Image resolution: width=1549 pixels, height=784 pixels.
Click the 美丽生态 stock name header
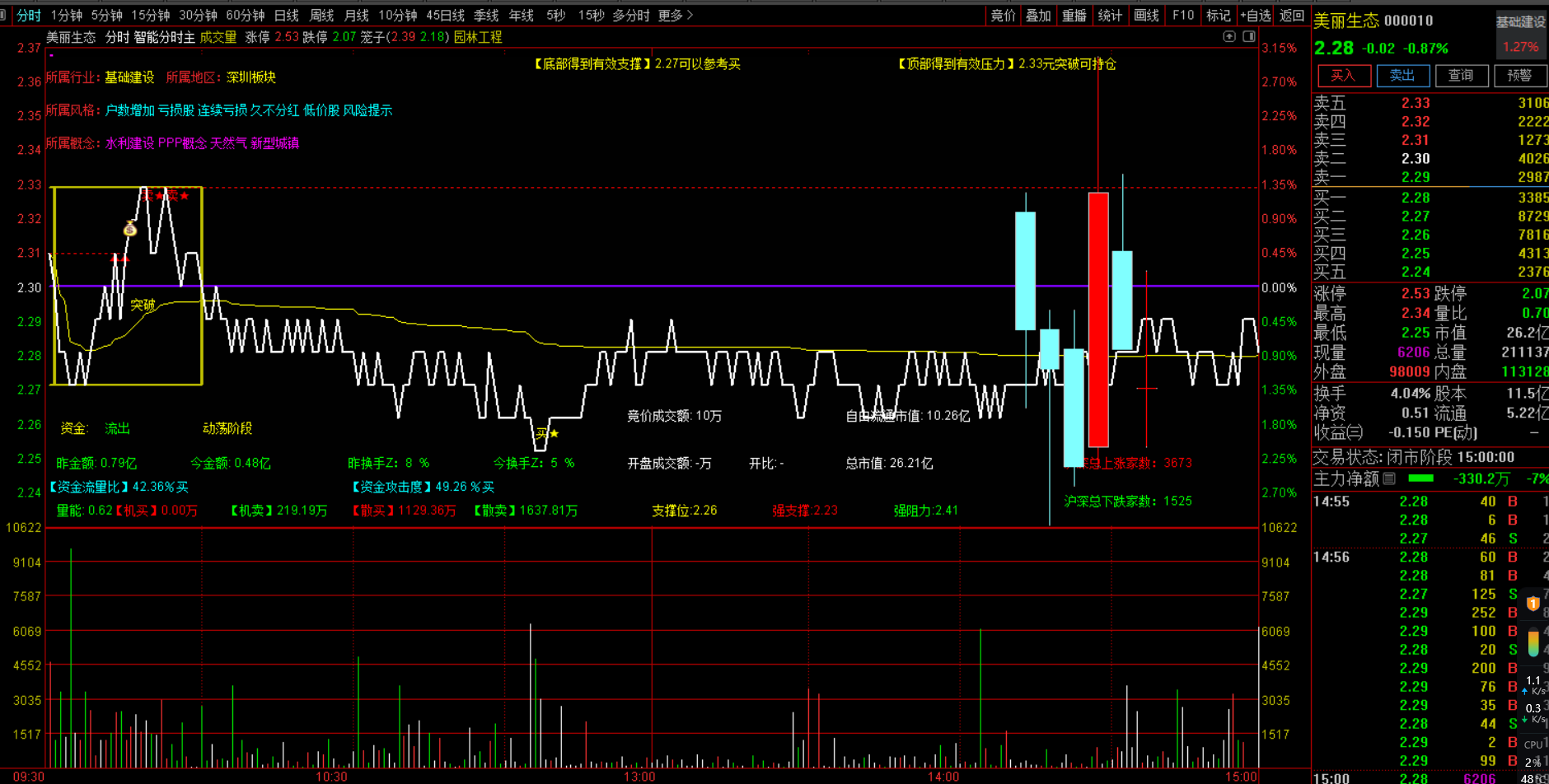(x=1345, y=21)
